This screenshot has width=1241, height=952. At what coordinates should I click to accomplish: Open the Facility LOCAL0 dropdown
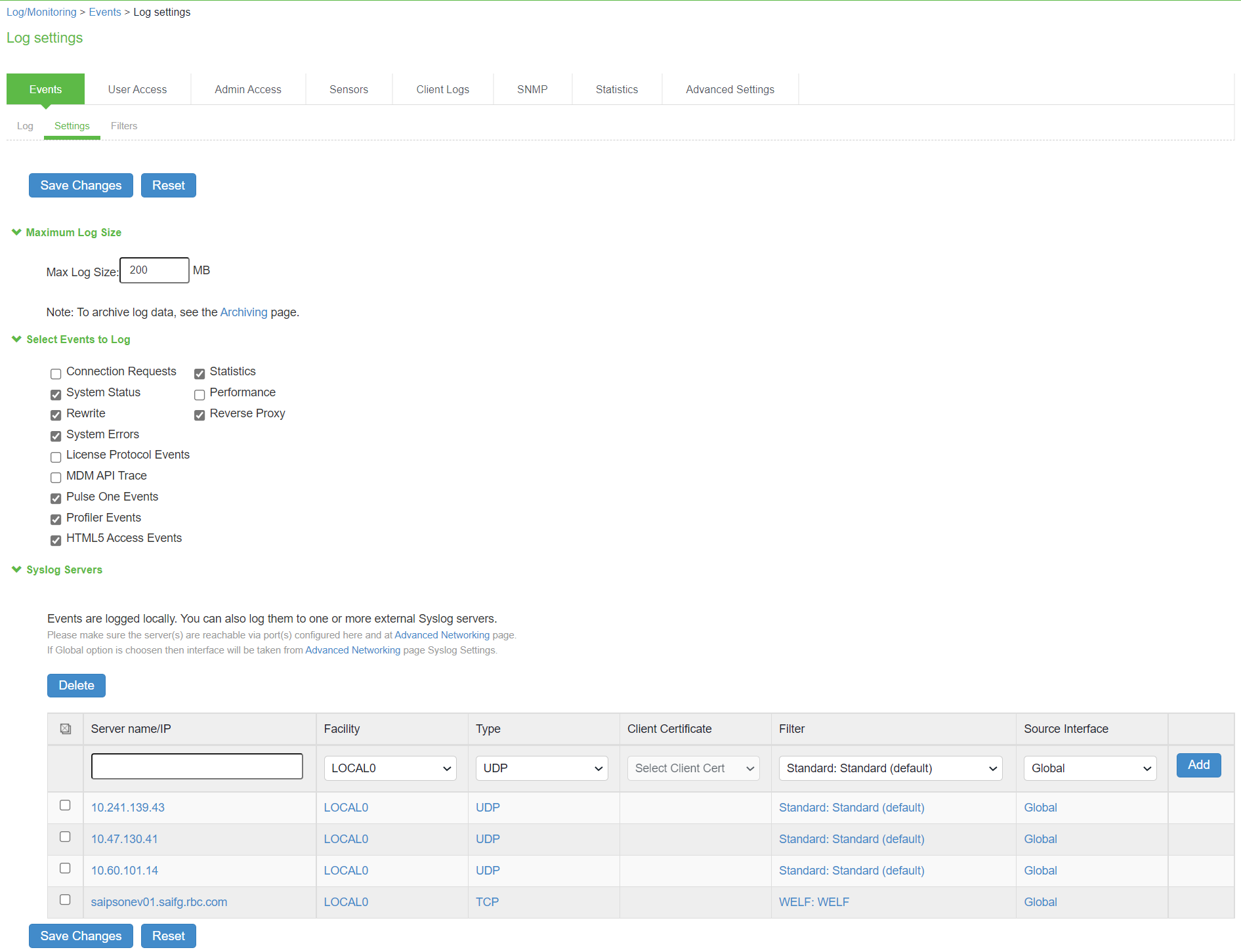tap(390, 768)
